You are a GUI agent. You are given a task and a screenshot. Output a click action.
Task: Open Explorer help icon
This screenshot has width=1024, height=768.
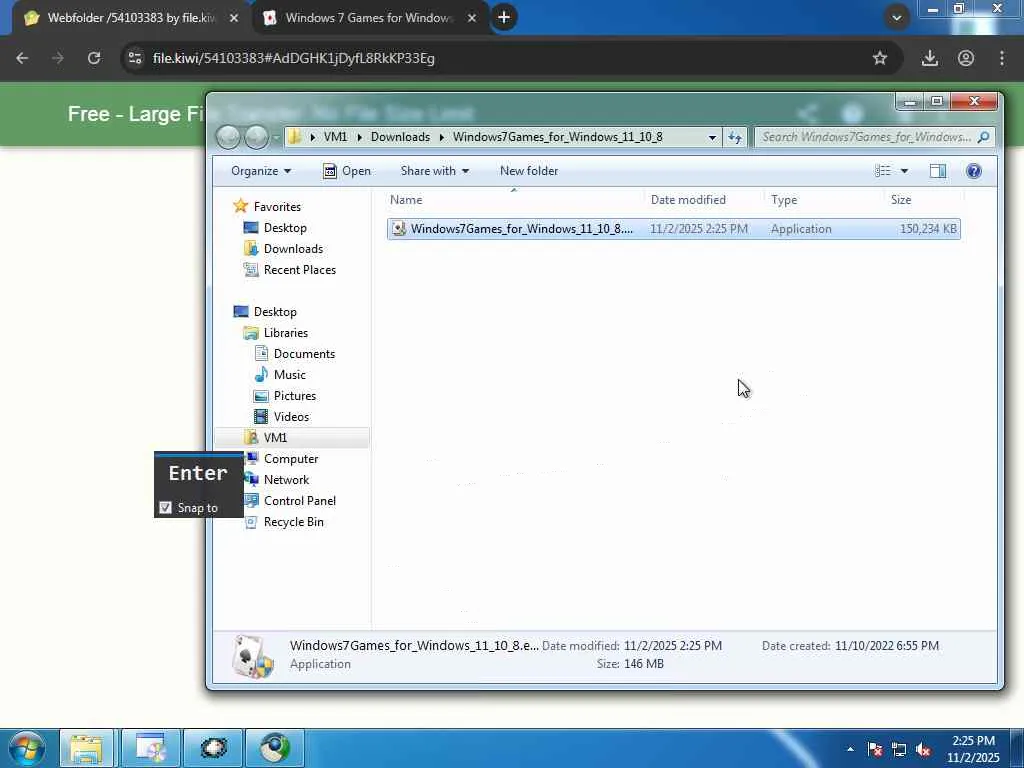(973, 171)
